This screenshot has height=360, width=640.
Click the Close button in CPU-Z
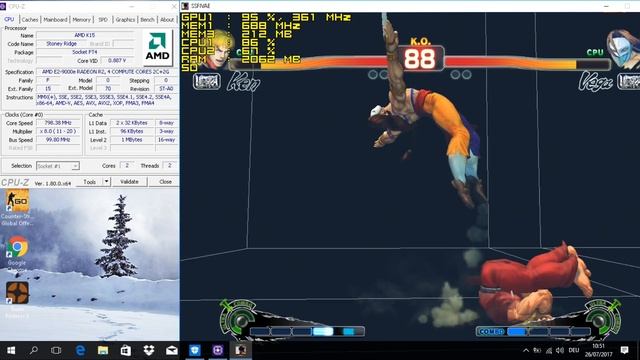(165, 182)
